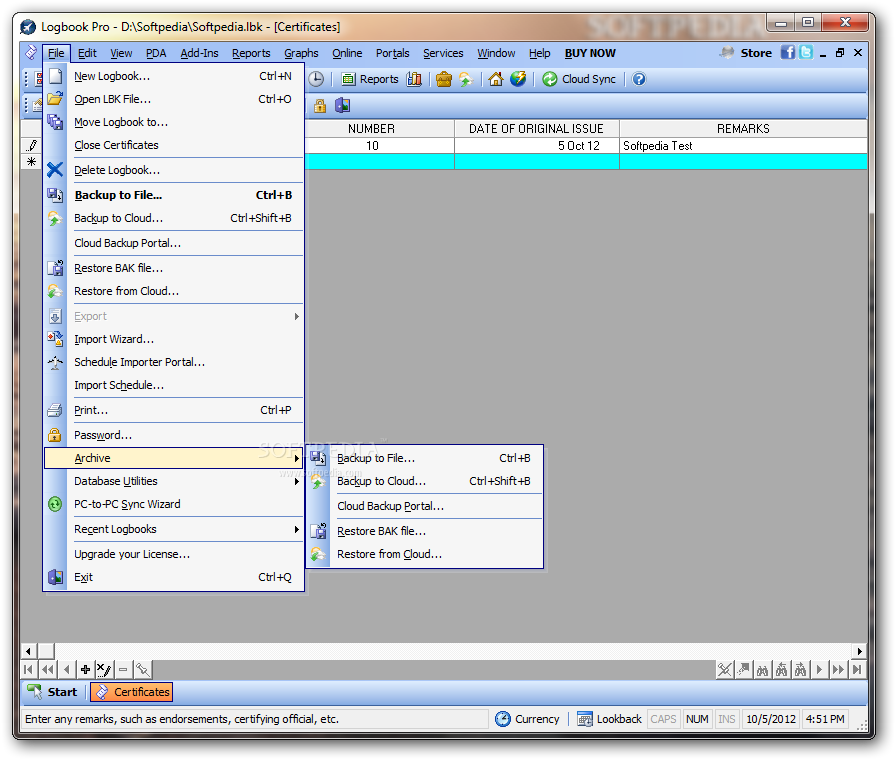Click the pin icon next to the minus button

[x=142, y=669]
